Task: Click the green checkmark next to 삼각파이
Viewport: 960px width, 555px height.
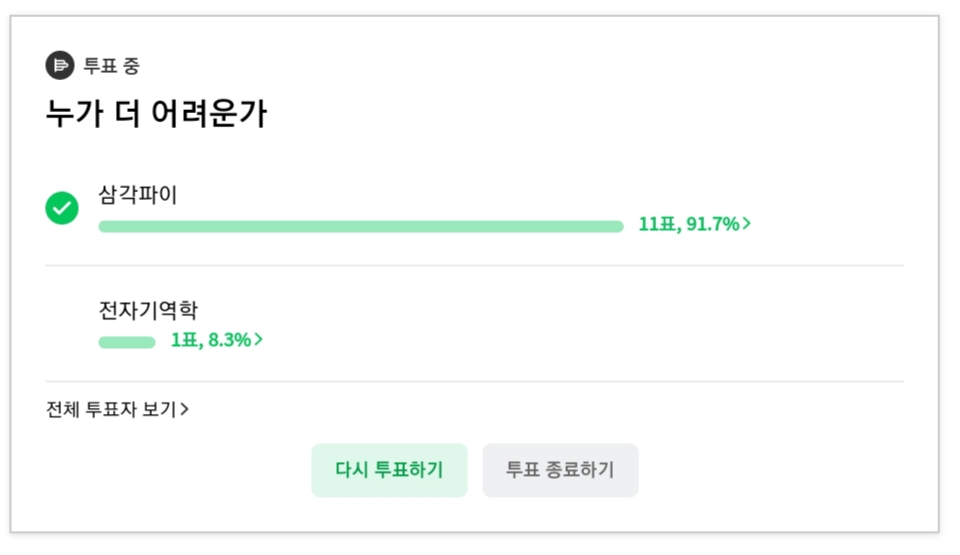Action: click(62, 208)
